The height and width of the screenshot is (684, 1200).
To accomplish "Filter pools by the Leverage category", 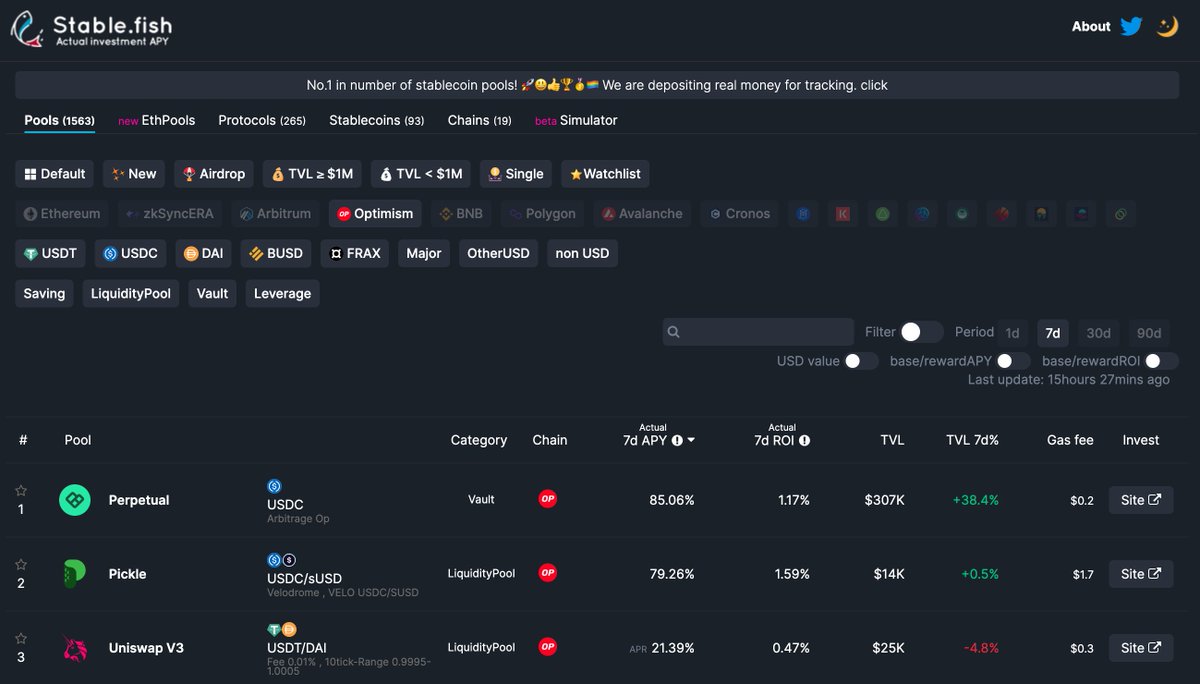I will point(282,294).
